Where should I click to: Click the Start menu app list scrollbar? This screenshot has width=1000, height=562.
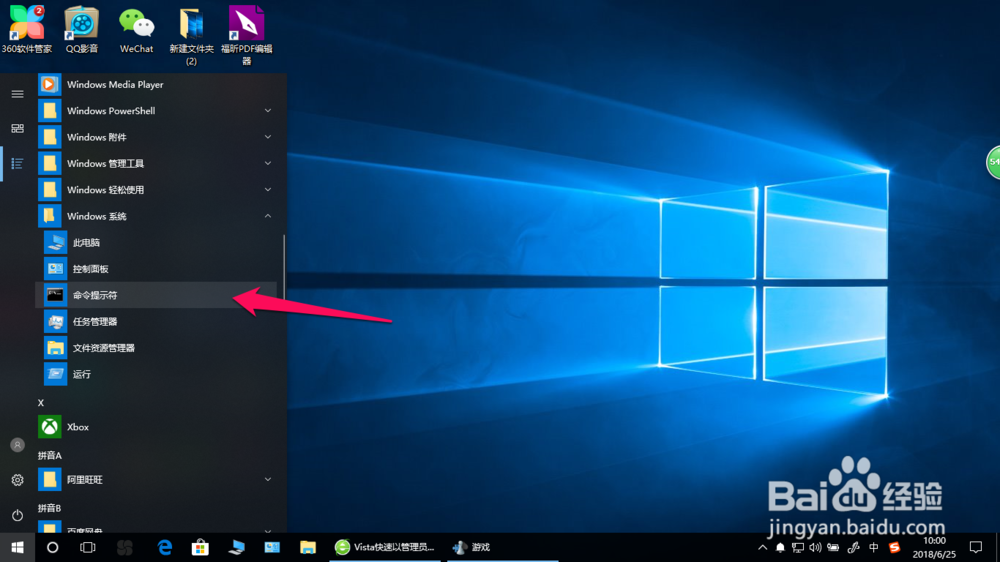[x=284, y=268]
